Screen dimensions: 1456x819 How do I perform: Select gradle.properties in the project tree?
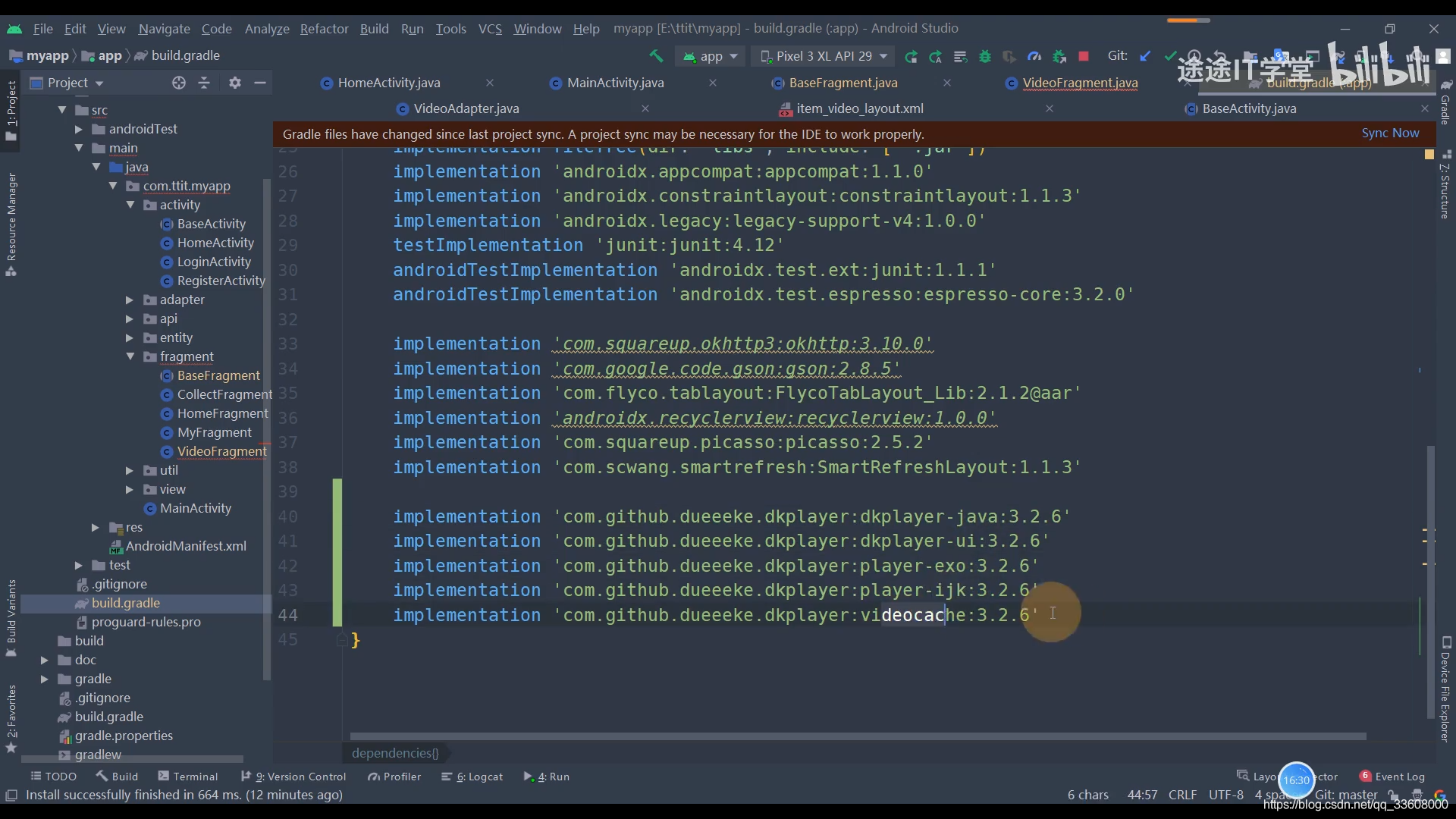124,736
